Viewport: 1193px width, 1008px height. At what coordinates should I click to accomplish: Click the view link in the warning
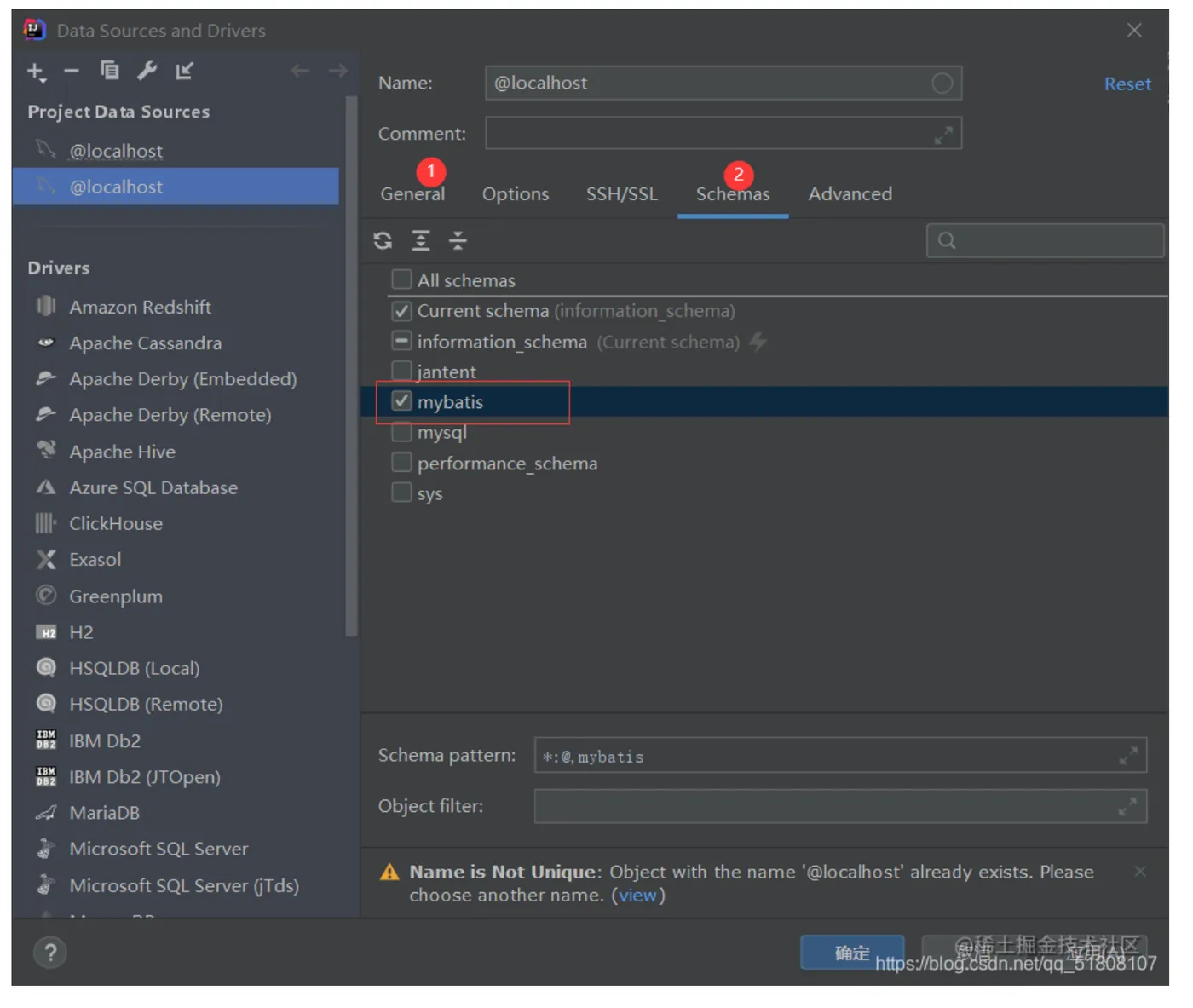click(x=637, y=896)
